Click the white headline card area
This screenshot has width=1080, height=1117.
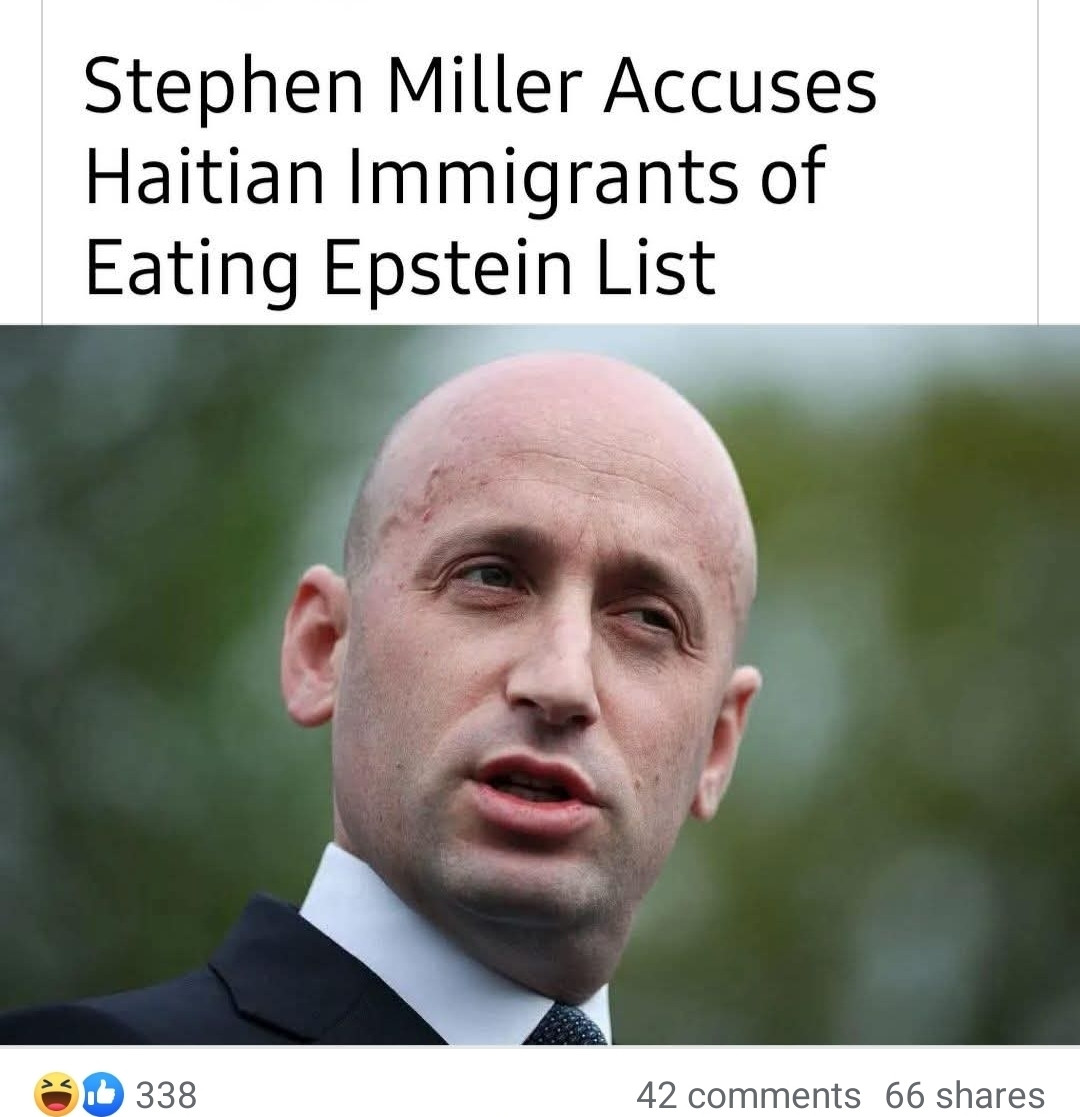539,162
